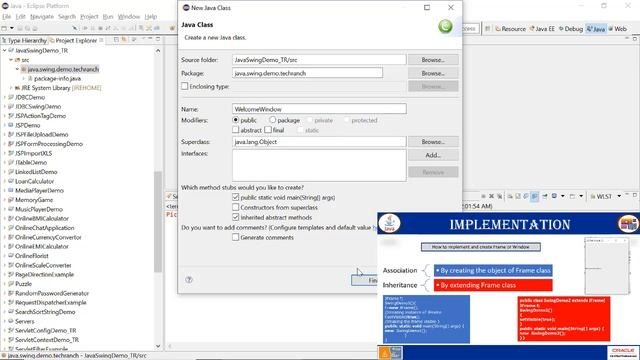The width and height of the screenshot is (640, 360).
Task: Click Browse next to Package field
Action: coord(433,73)
